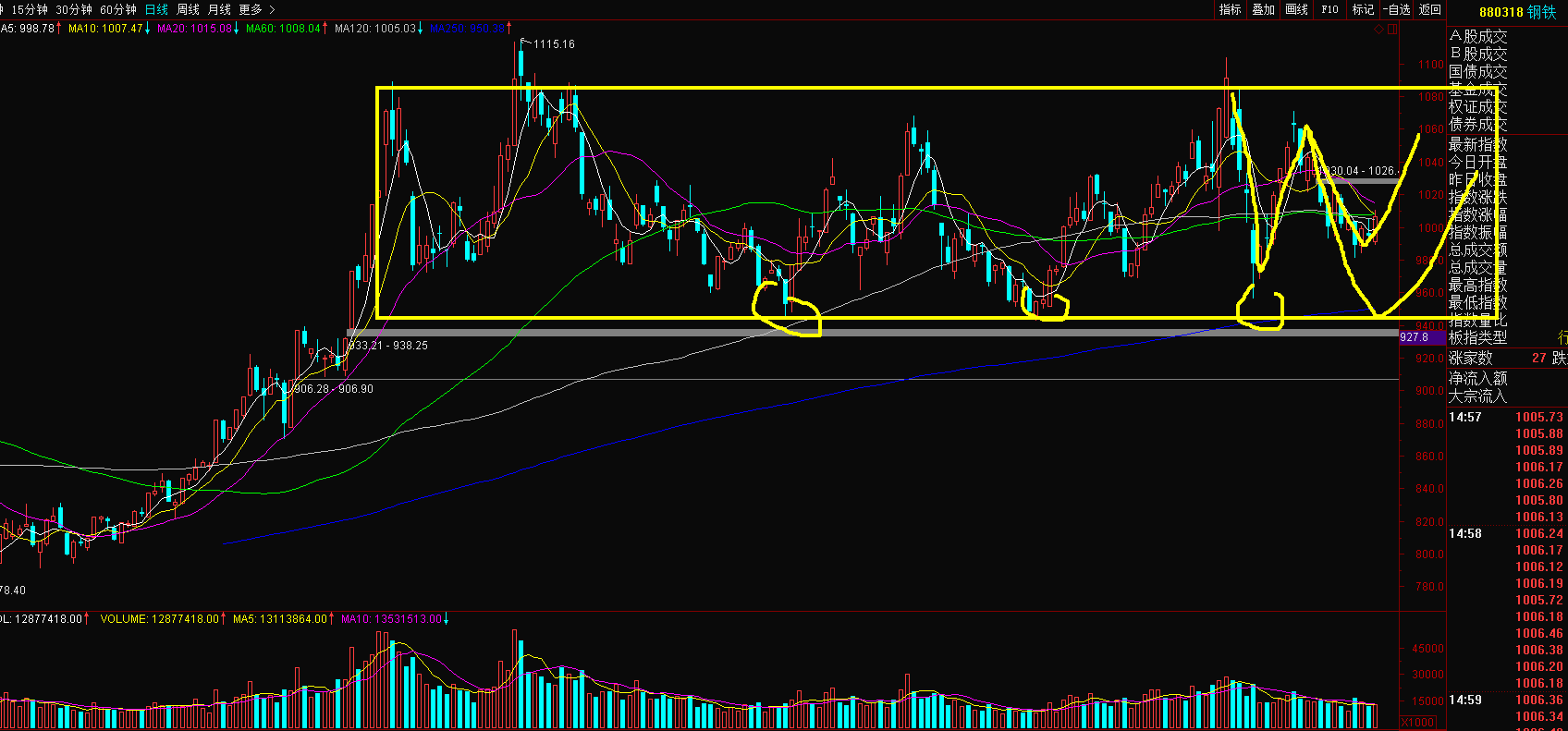Click the X1000 volume unit label
This screenshot has height=731, width=1568.
pyautogui.click(x=1418, y=722)
